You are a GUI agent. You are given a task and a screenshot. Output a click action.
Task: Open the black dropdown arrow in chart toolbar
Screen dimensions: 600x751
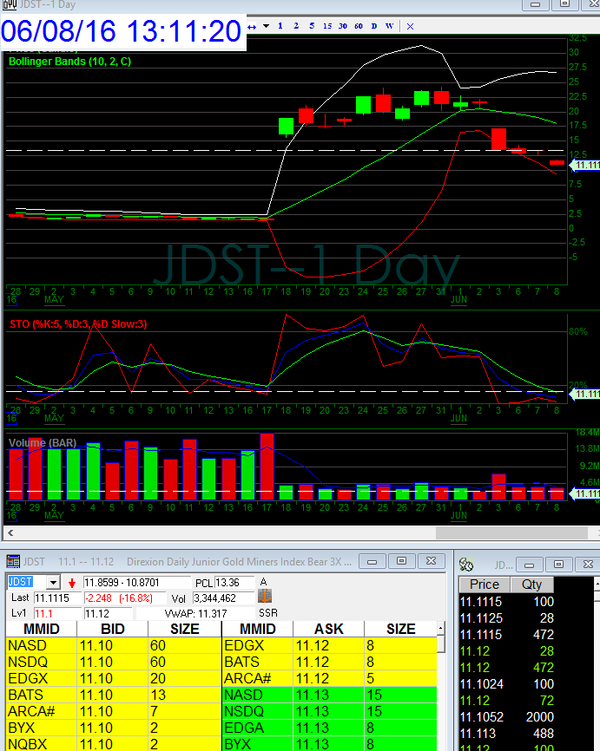(266, 26)
